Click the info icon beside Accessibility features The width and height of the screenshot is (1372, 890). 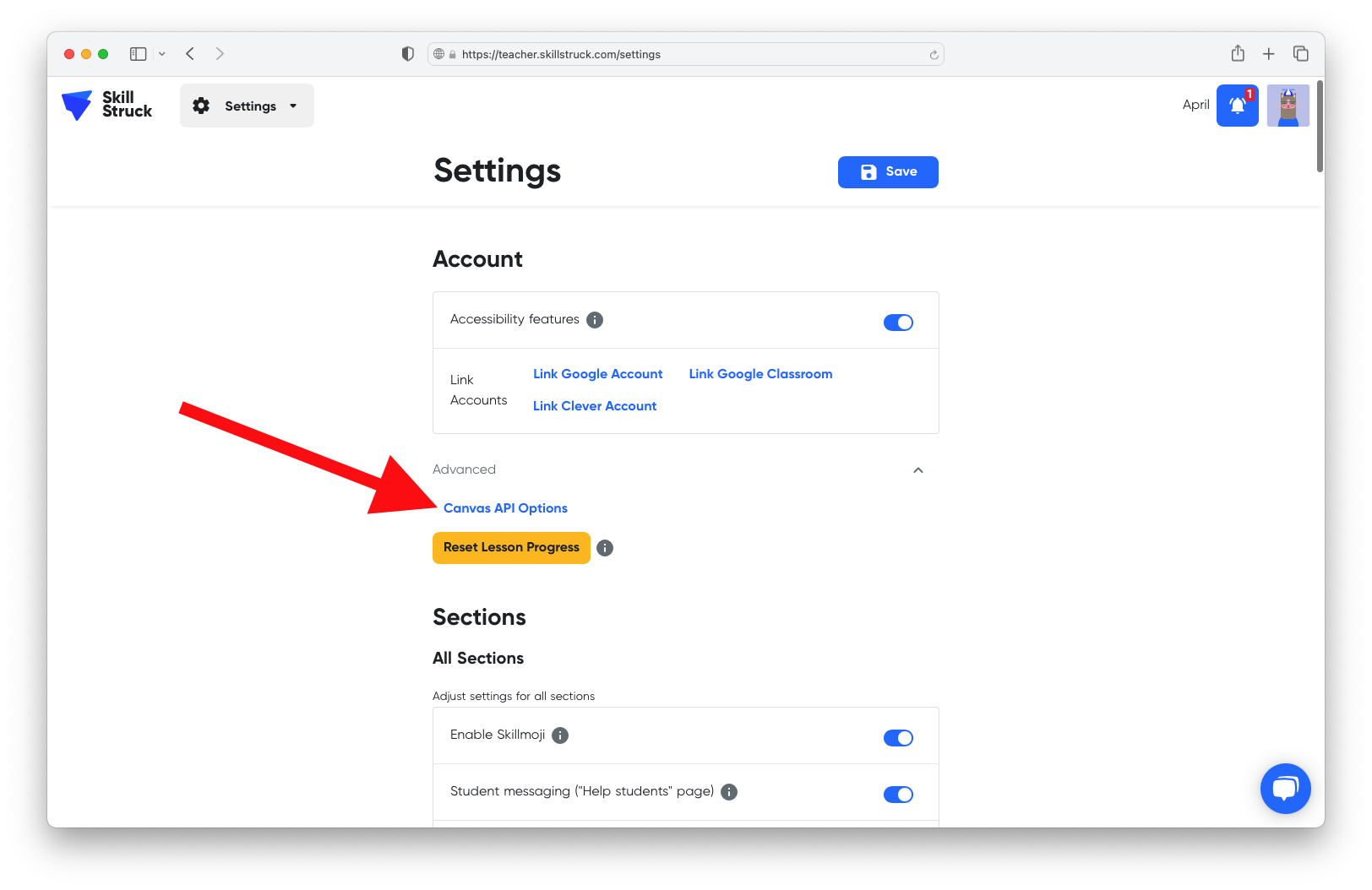click(595, 320)
